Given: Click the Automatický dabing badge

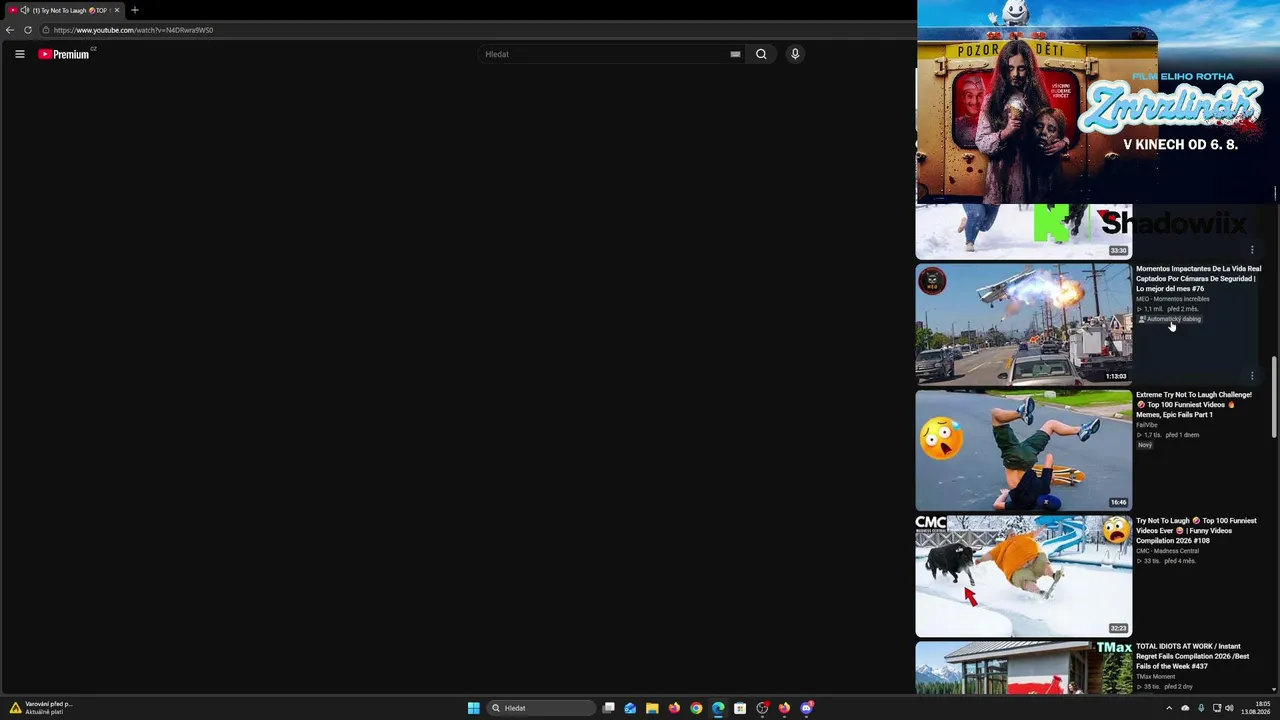Looking at the screenshot, I should click(1170, 319).
